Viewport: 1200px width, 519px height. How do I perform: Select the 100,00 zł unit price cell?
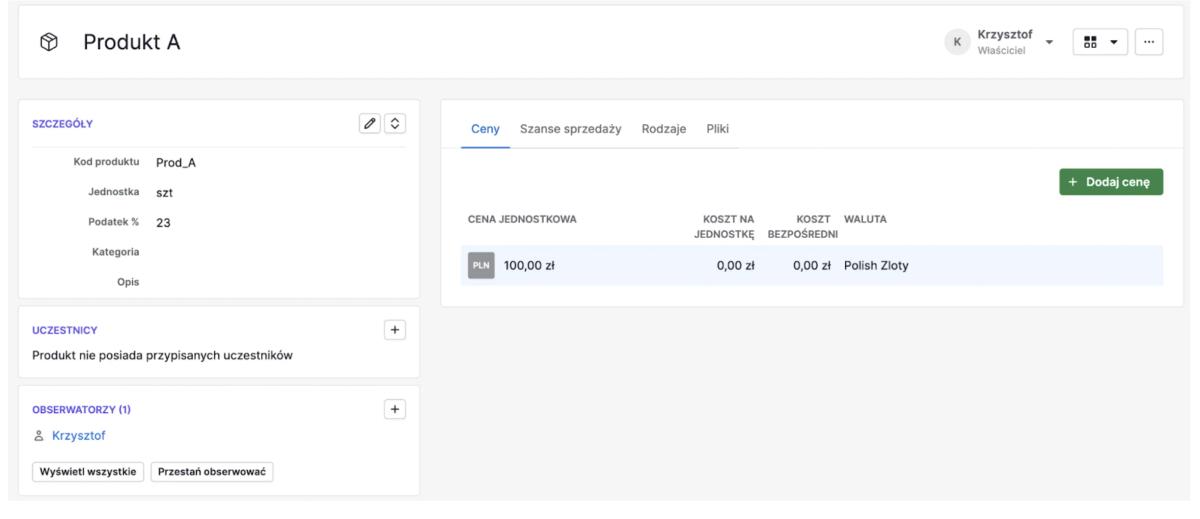point(530,266)
